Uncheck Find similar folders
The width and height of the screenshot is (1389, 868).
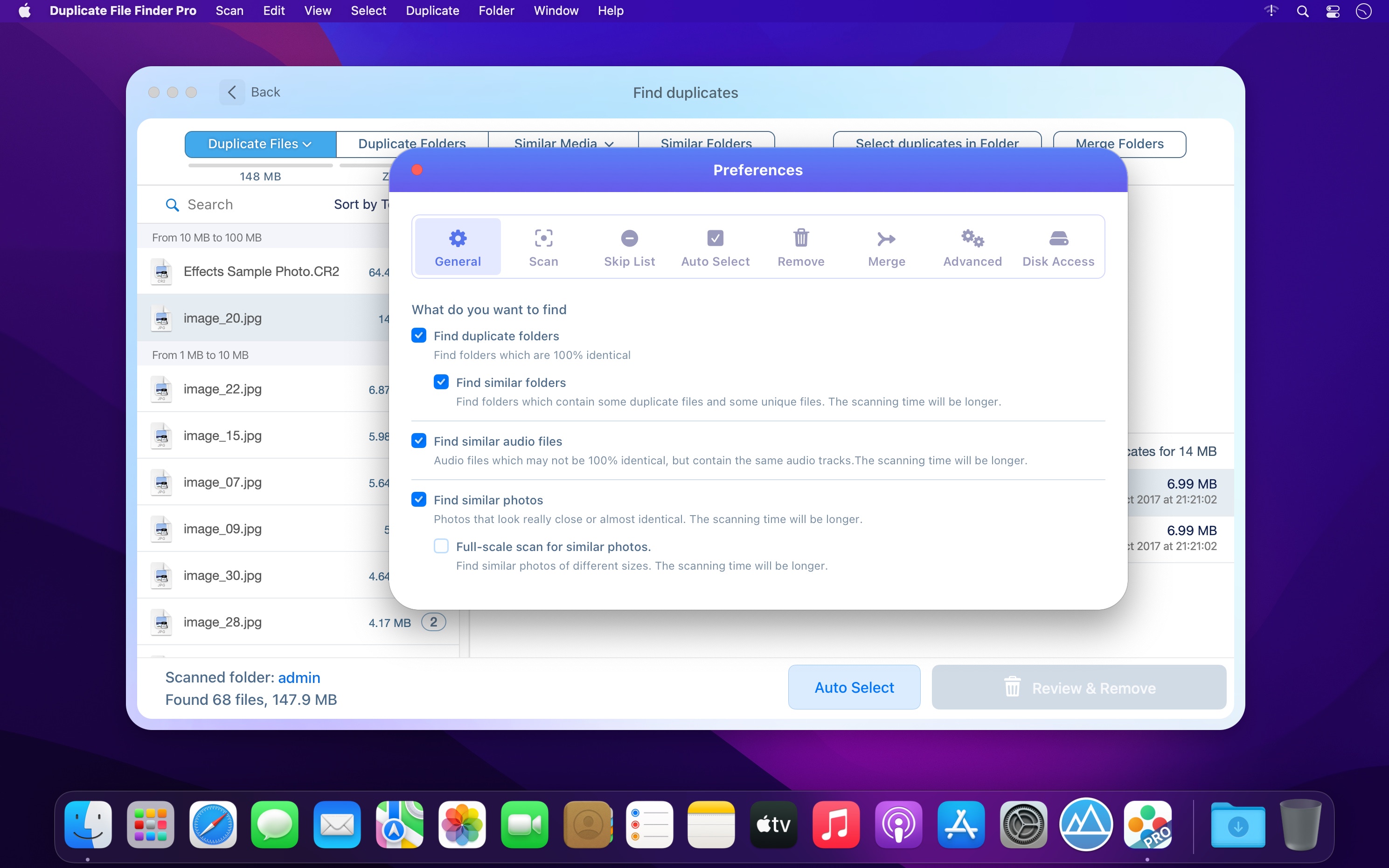click(x=440, y=382)
